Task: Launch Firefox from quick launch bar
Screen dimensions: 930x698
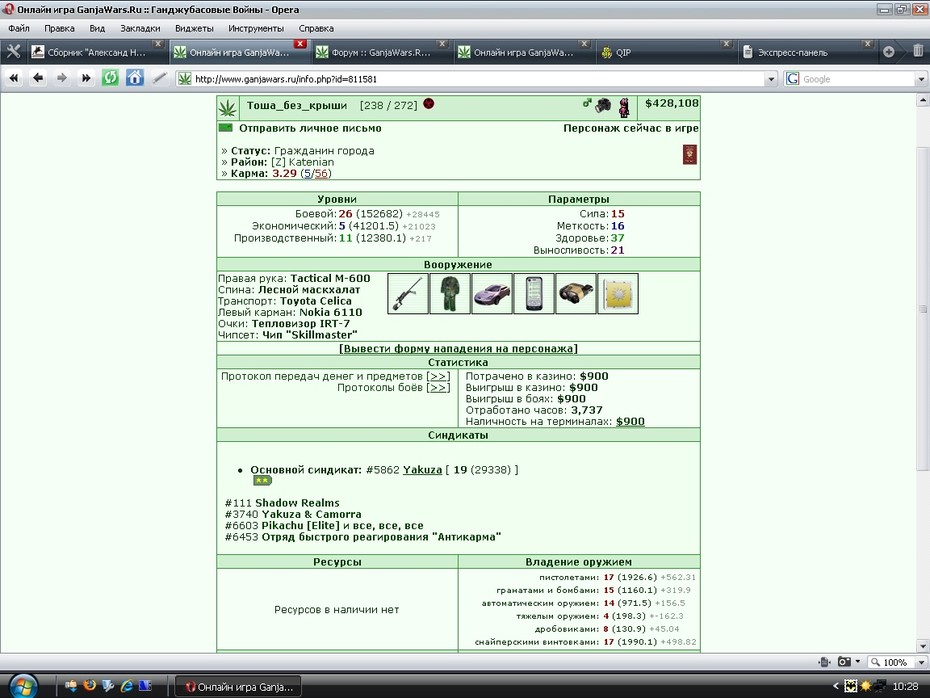Action: point(90,686)
